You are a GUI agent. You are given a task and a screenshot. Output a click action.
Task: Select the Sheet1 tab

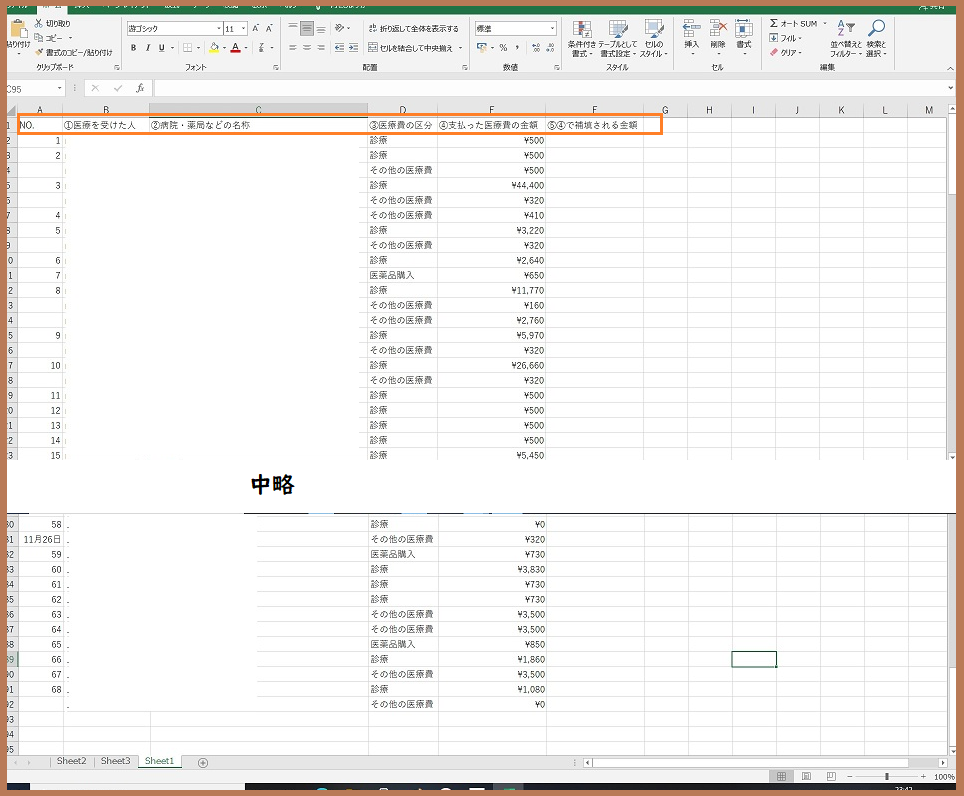(x=159, y=760)
